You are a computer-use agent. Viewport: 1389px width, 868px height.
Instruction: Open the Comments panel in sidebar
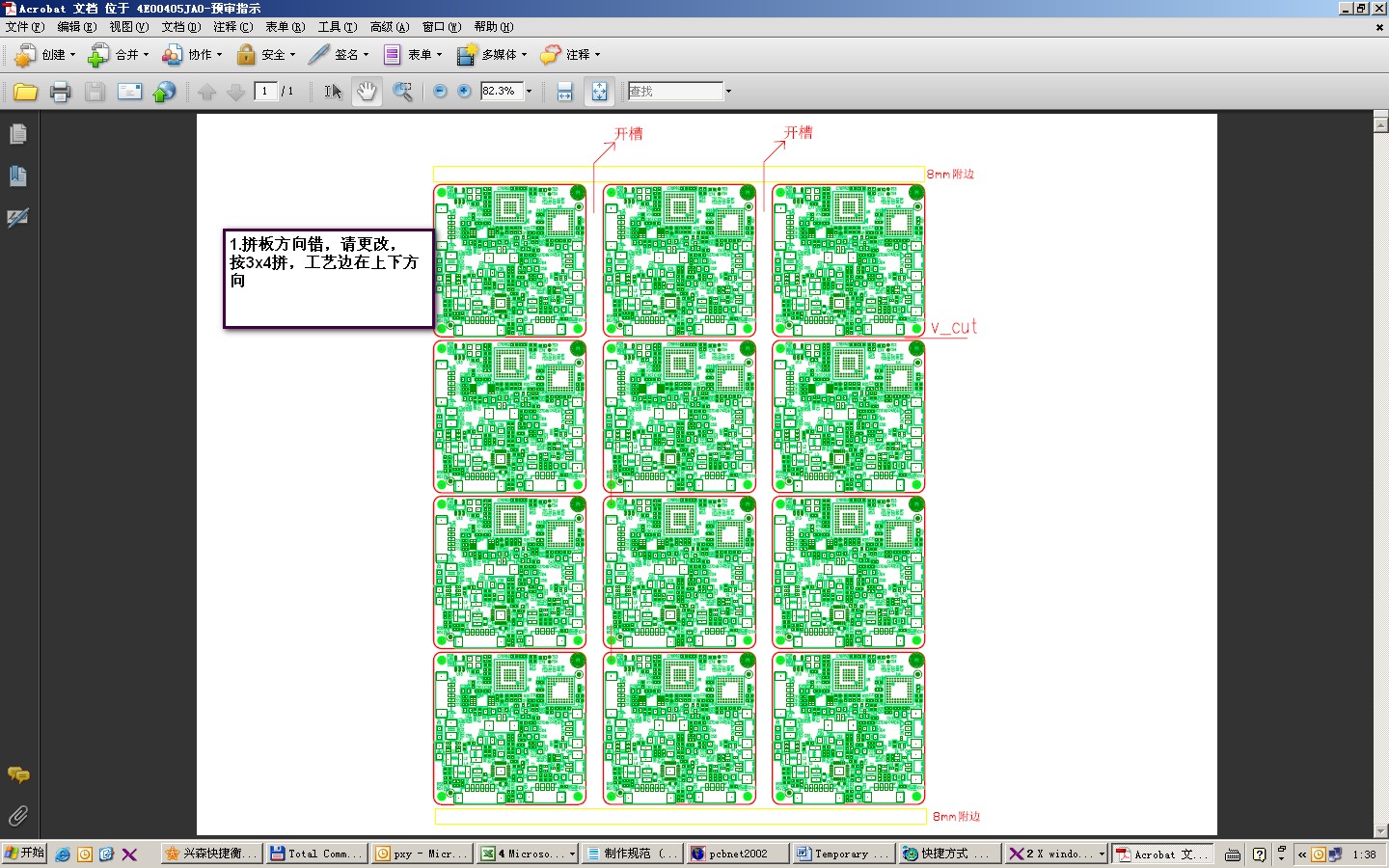click(x=18, y=774)
